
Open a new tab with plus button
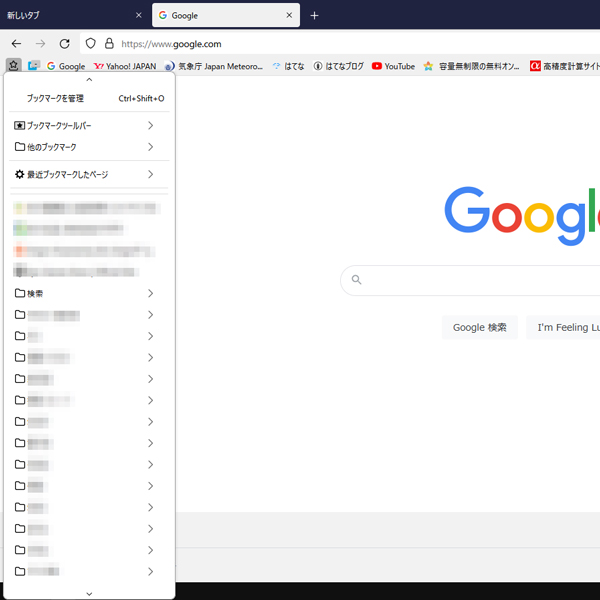click(x=314, y=15)
